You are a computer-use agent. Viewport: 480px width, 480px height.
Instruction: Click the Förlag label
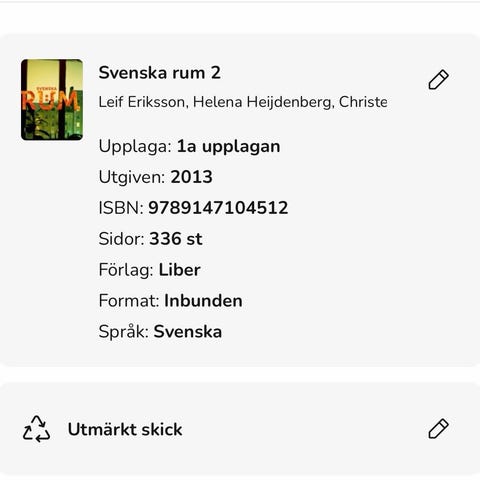tap(126, 270)
